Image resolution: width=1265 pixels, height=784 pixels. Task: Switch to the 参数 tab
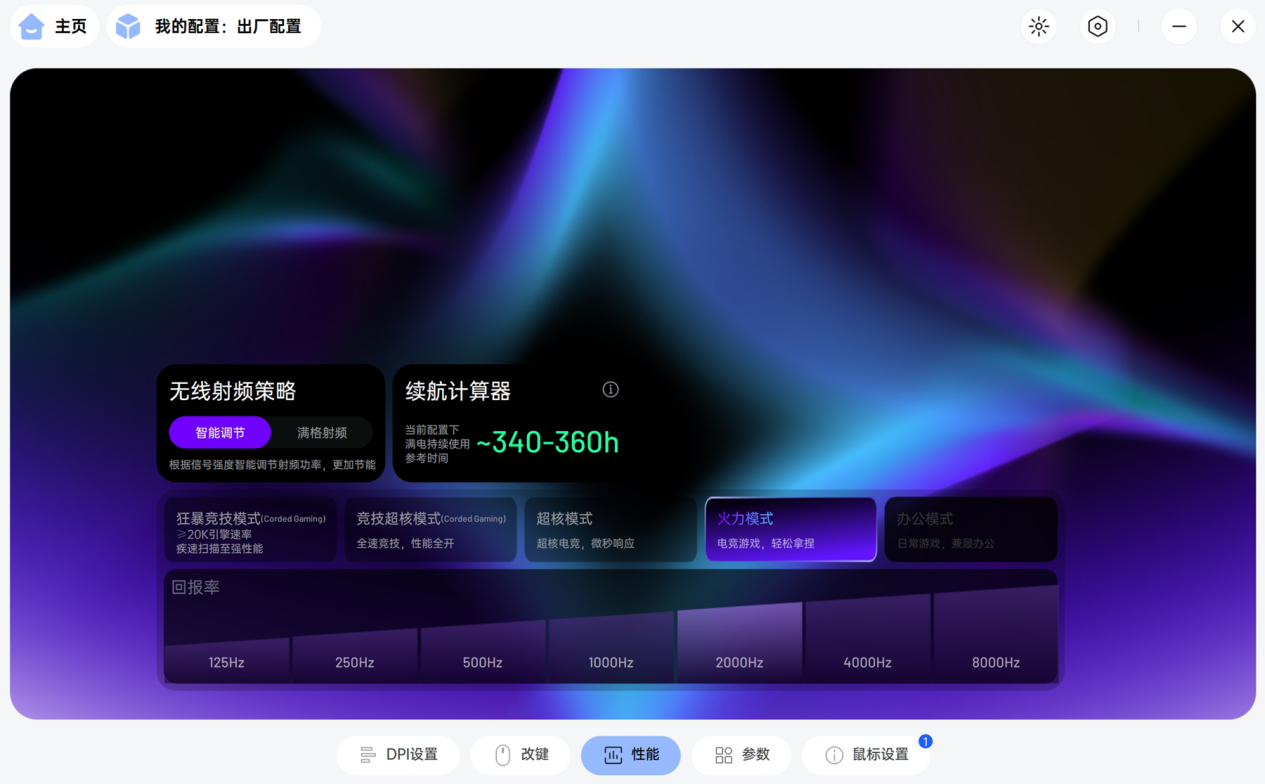(741, 755)
